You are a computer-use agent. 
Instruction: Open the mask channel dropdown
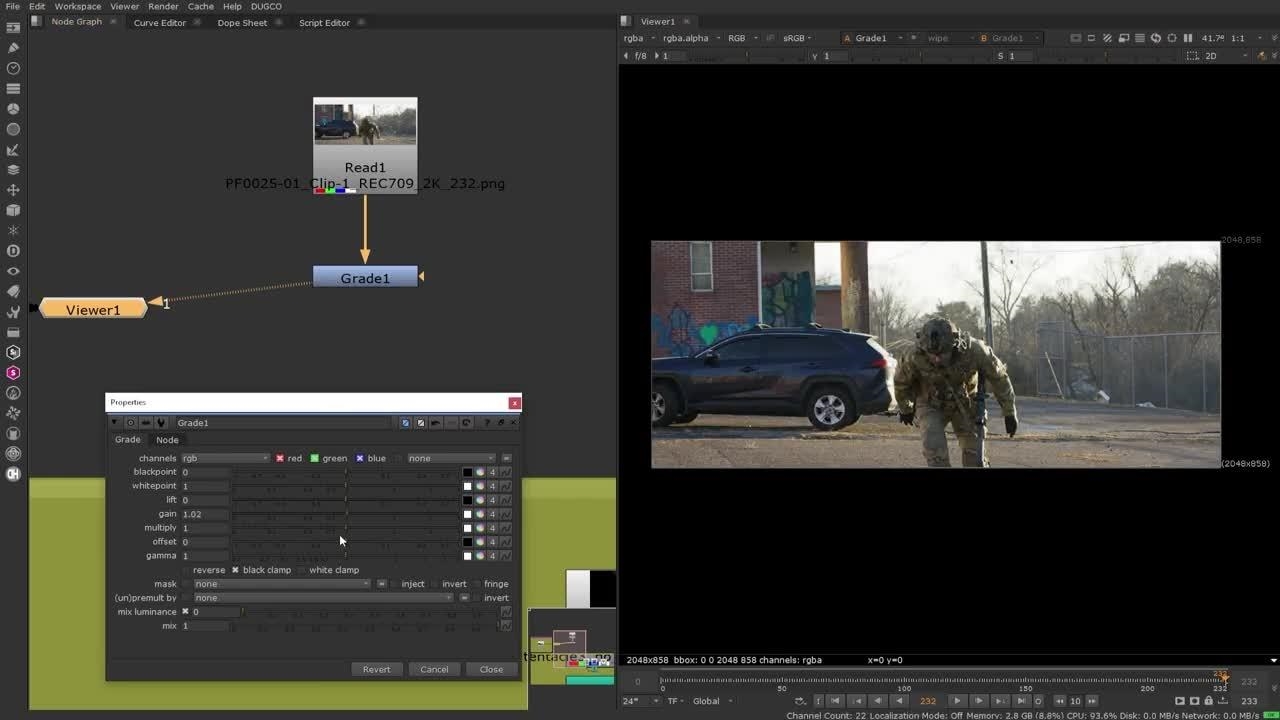click(281, 584)
